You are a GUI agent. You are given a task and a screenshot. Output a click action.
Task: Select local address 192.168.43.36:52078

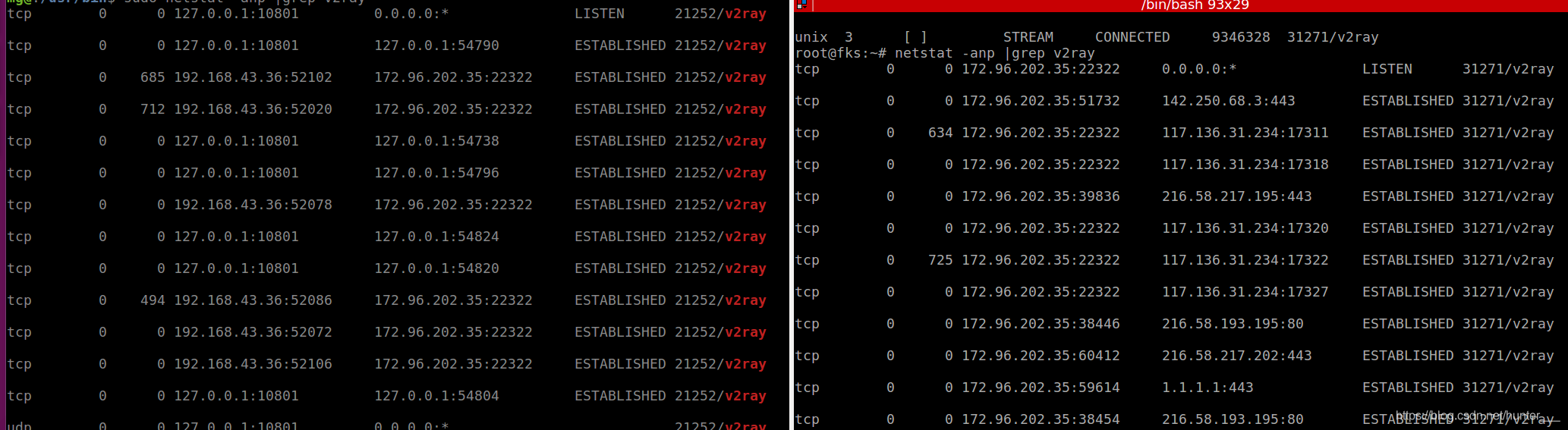(253, 205)
